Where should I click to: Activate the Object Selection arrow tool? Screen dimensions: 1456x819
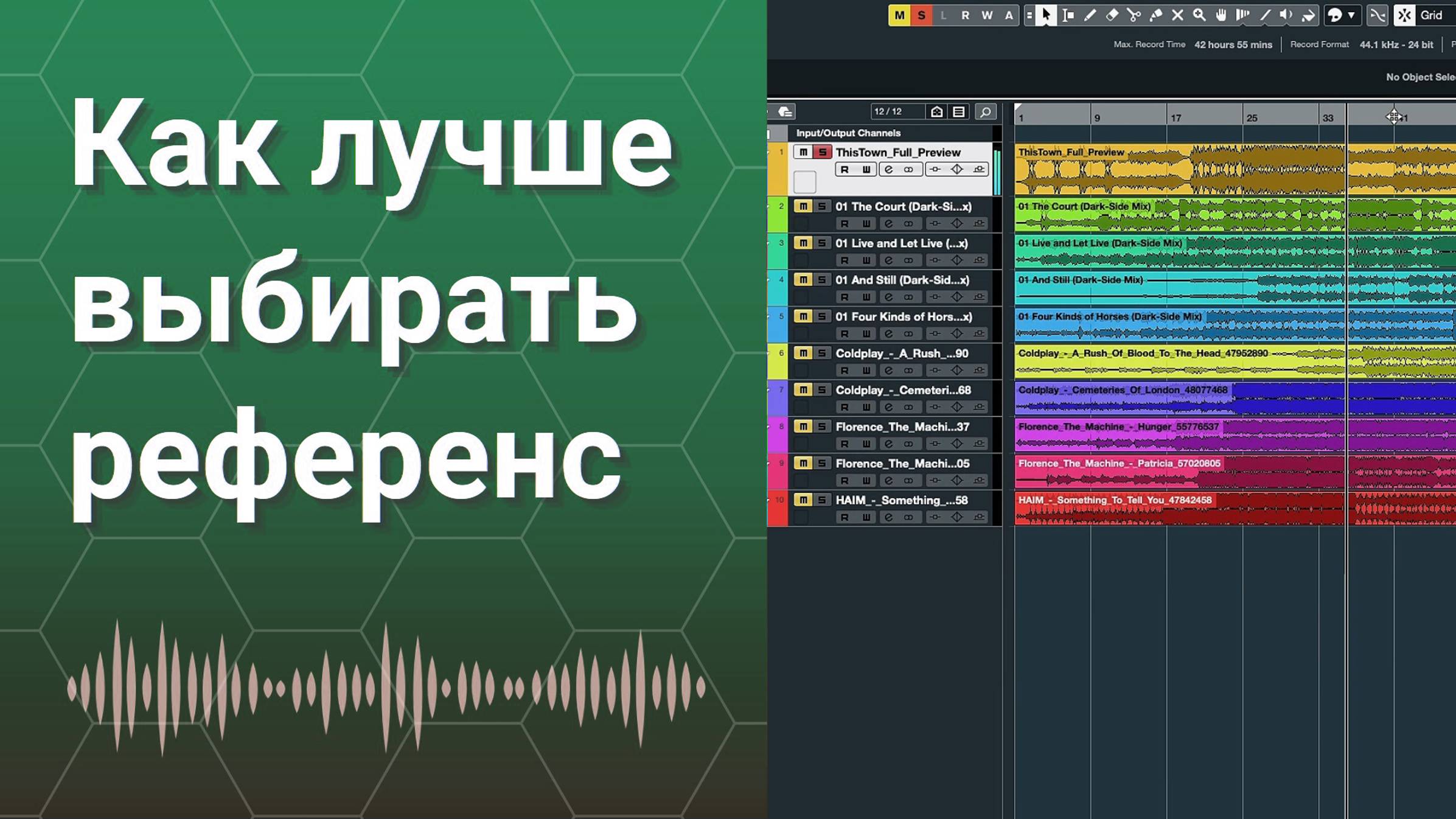tap(1045, 15)
